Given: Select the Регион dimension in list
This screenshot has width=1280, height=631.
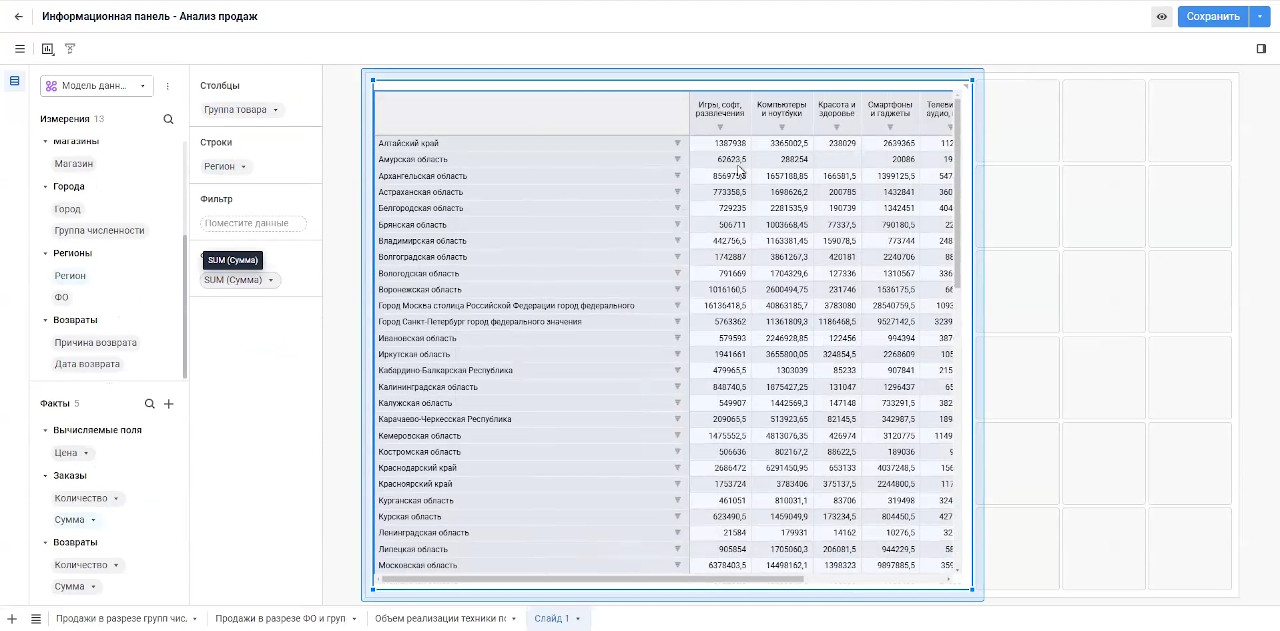Looking at the screenshot, I should pyautogui.click(x=70, y=276).
